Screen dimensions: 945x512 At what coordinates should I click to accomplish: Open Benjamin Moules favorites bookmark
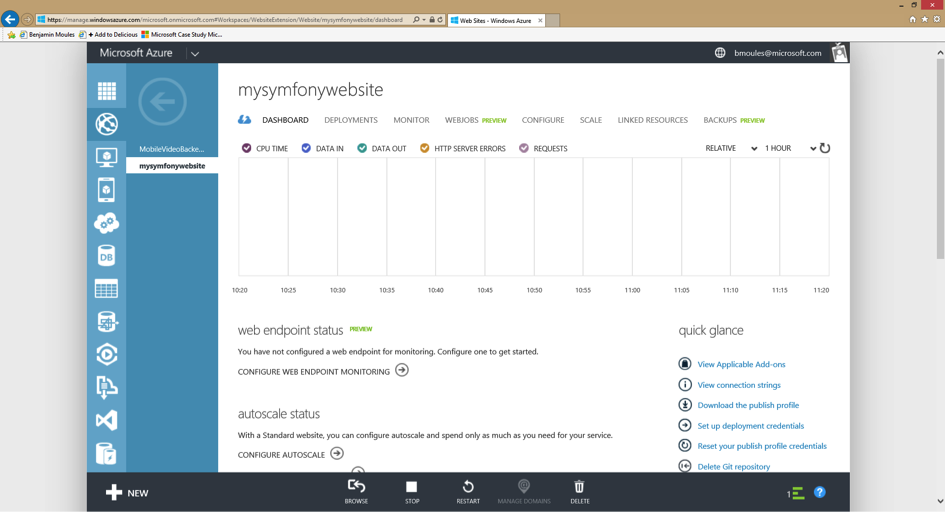click(47, 35)
